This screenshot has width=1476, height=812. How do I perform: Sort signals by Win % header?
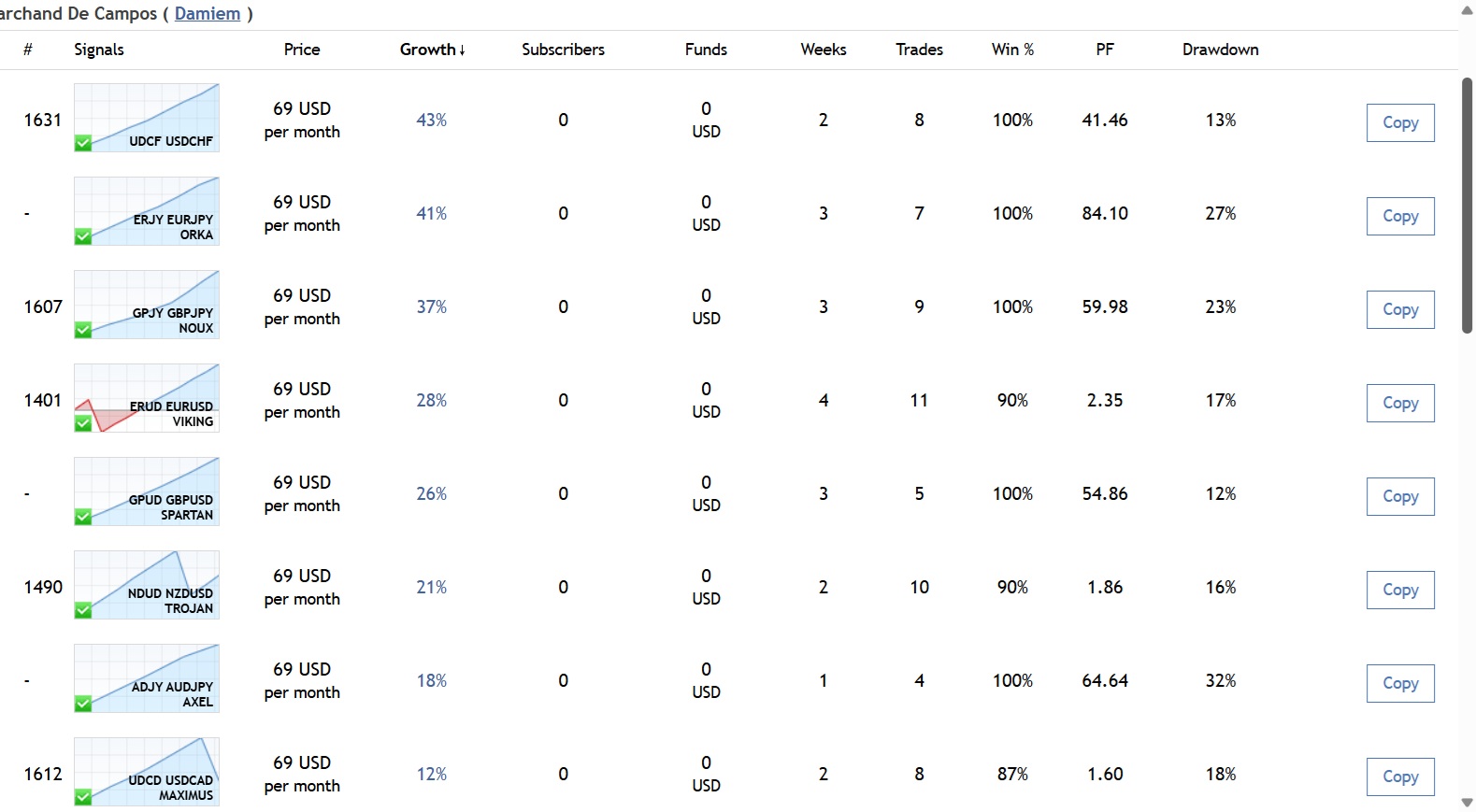[1012, 50]
